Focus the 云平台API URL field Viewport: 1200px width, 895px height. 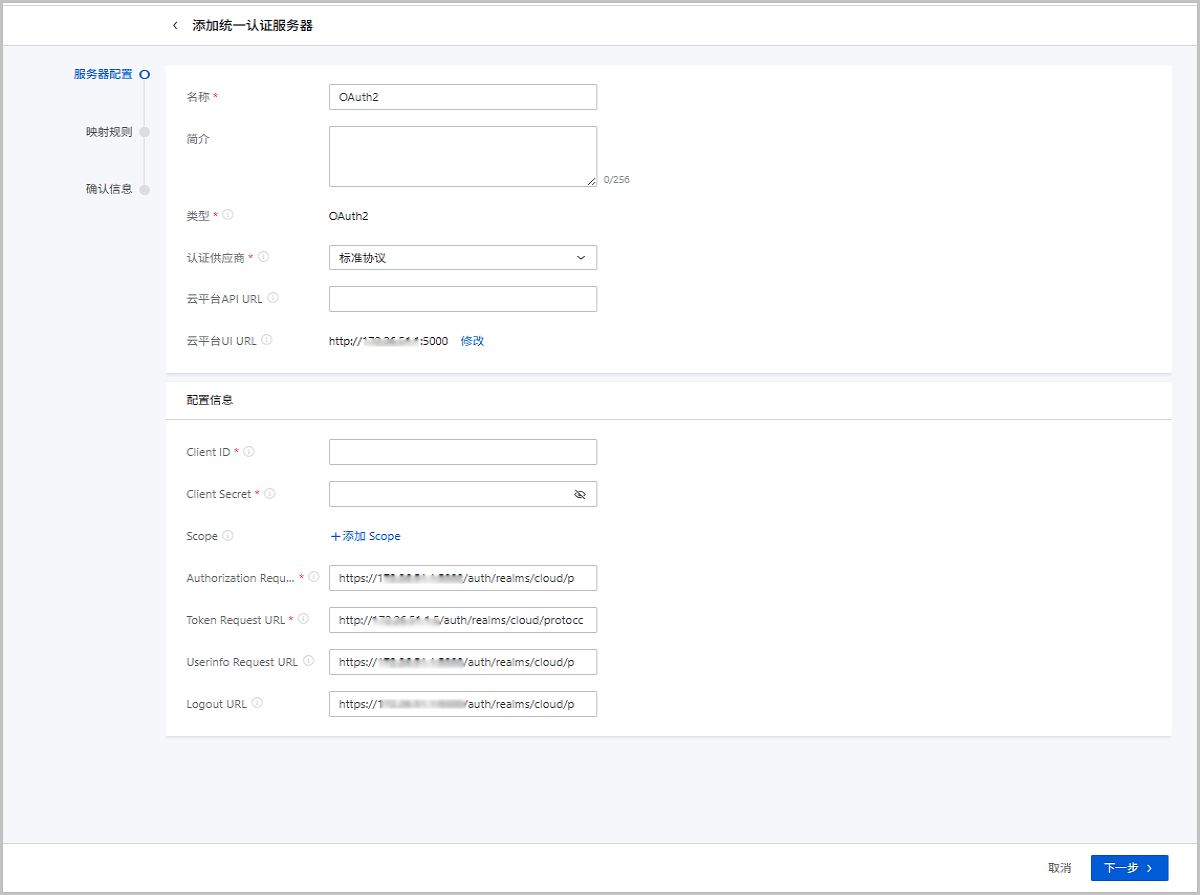pos(463,299)
